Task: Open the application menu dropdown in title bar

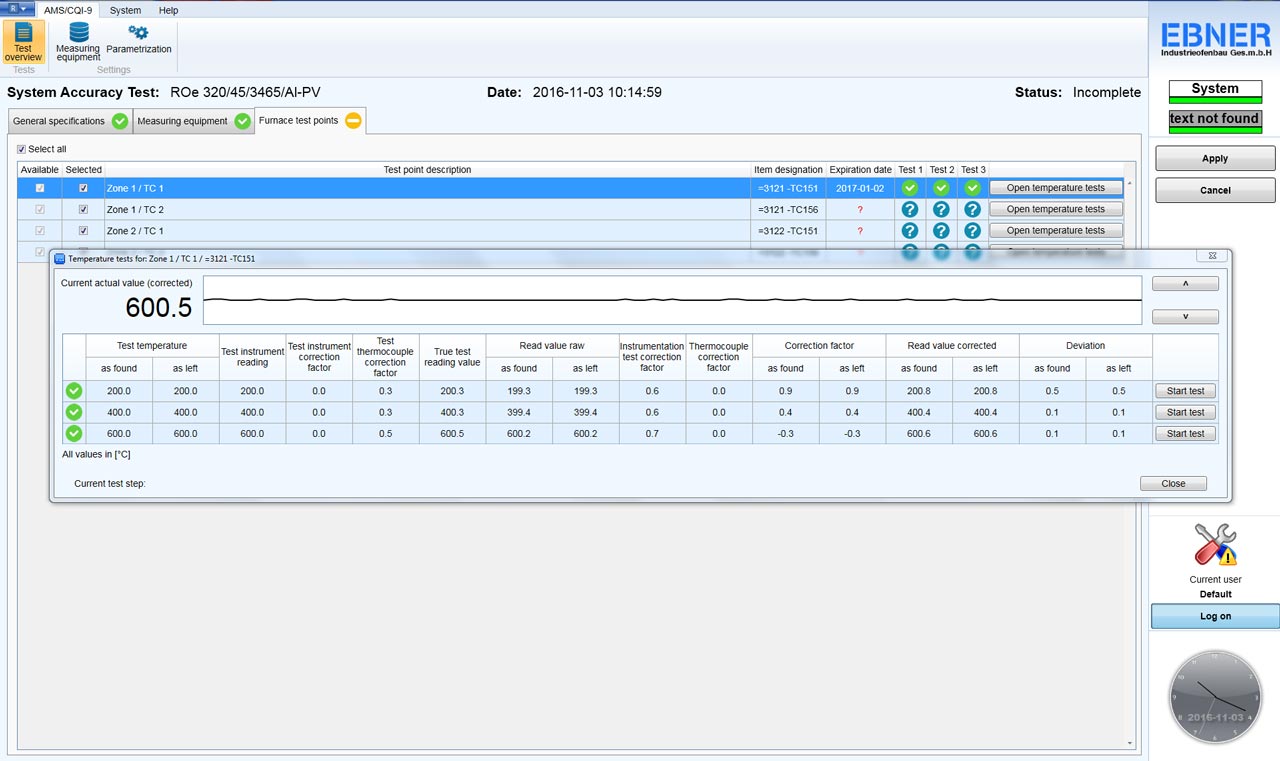Action: [x=16, y=8]
